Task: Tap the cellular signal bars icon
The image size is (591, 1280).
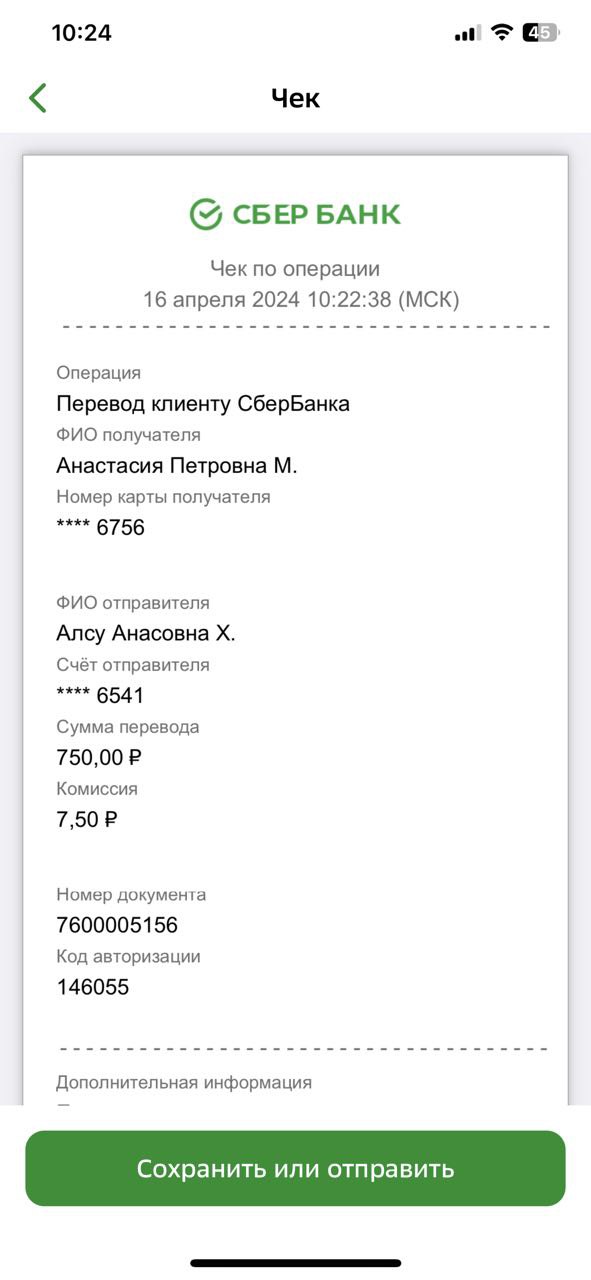Action: pyautogui.click(x=467, y=33)
